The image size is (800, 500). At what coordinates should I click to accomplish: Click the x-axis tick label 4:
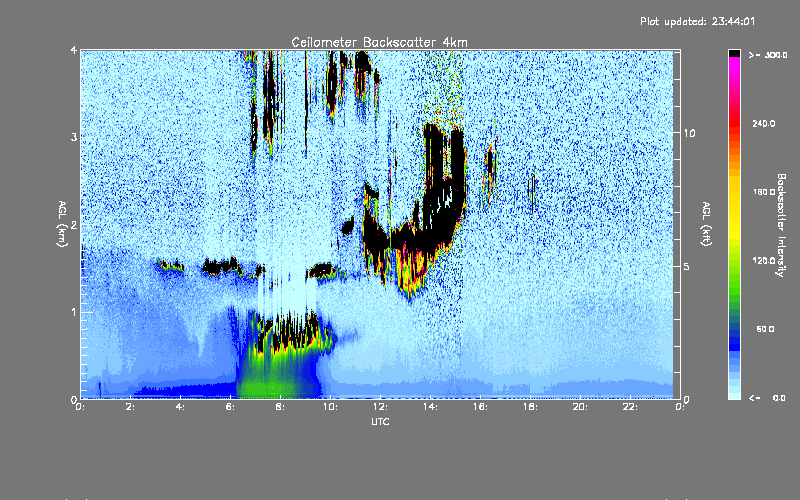[x=180, y=407]
